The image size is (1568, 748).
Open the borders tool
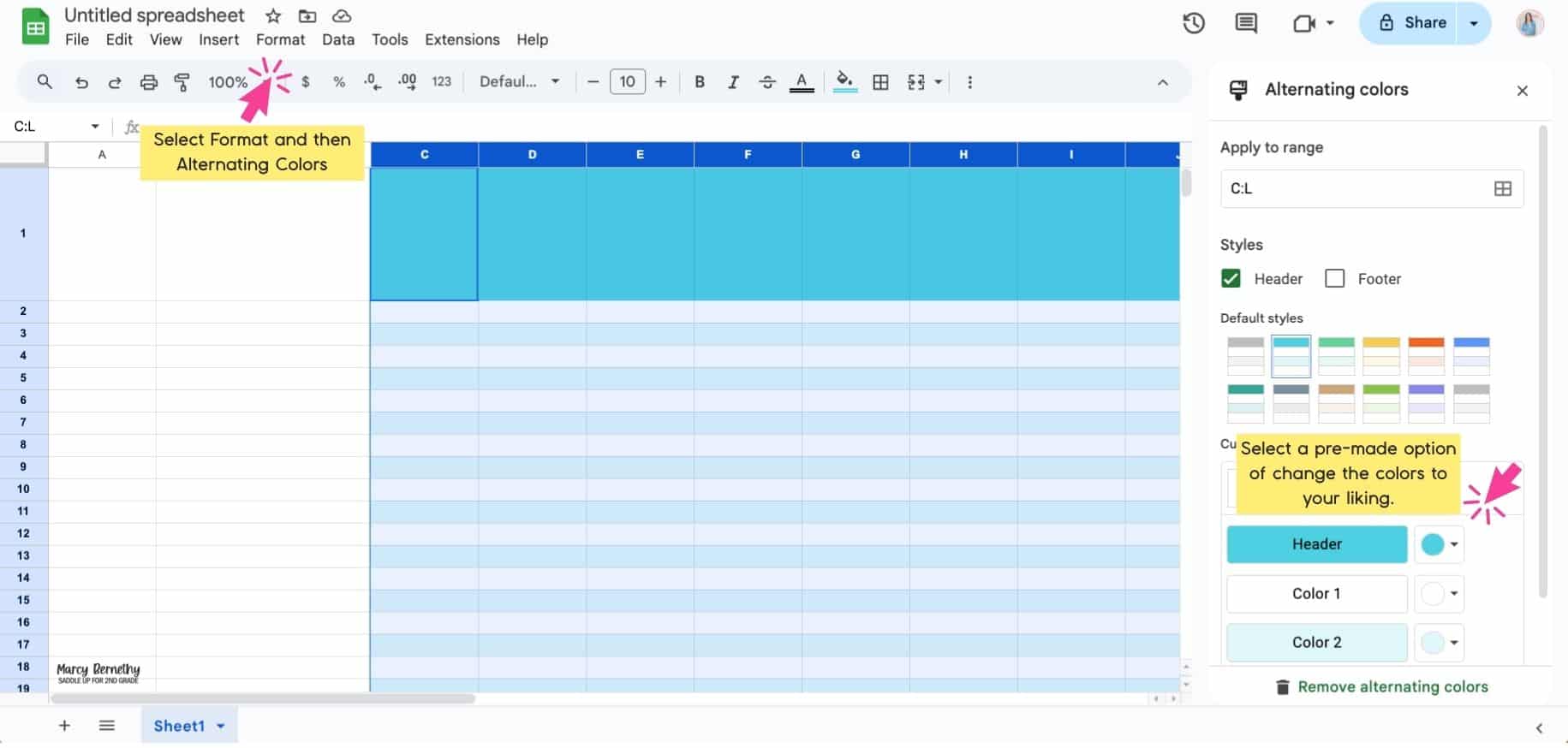pos(880,82)
